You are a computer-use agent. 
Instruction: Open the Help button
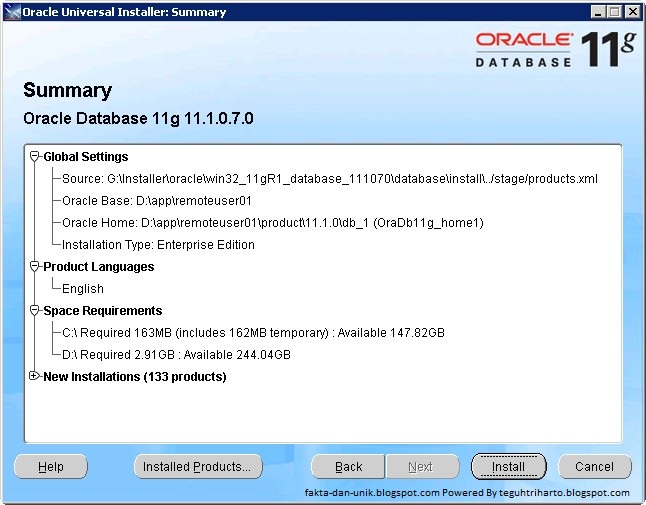tap(51, 467)
